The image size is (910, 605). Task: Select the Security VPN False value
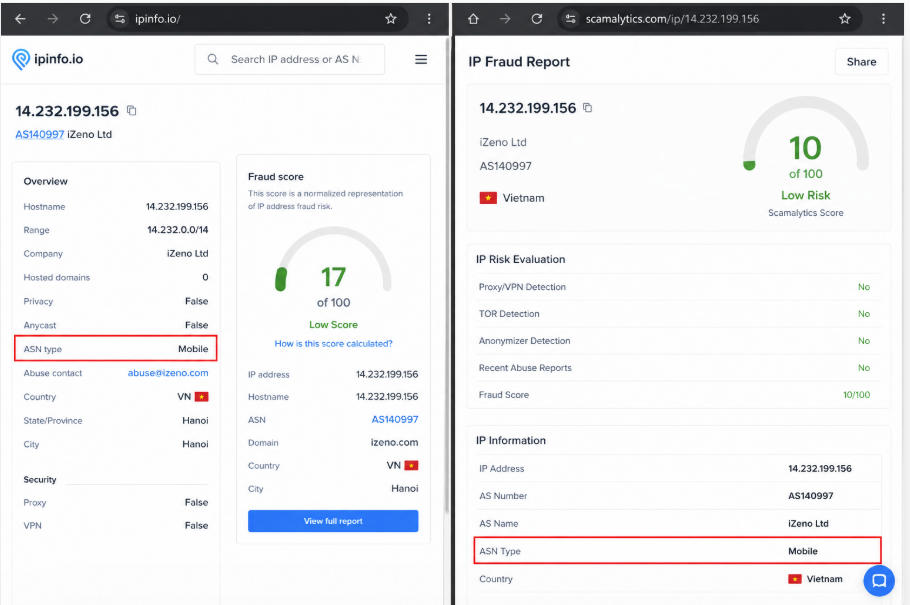tap(197, 525)
